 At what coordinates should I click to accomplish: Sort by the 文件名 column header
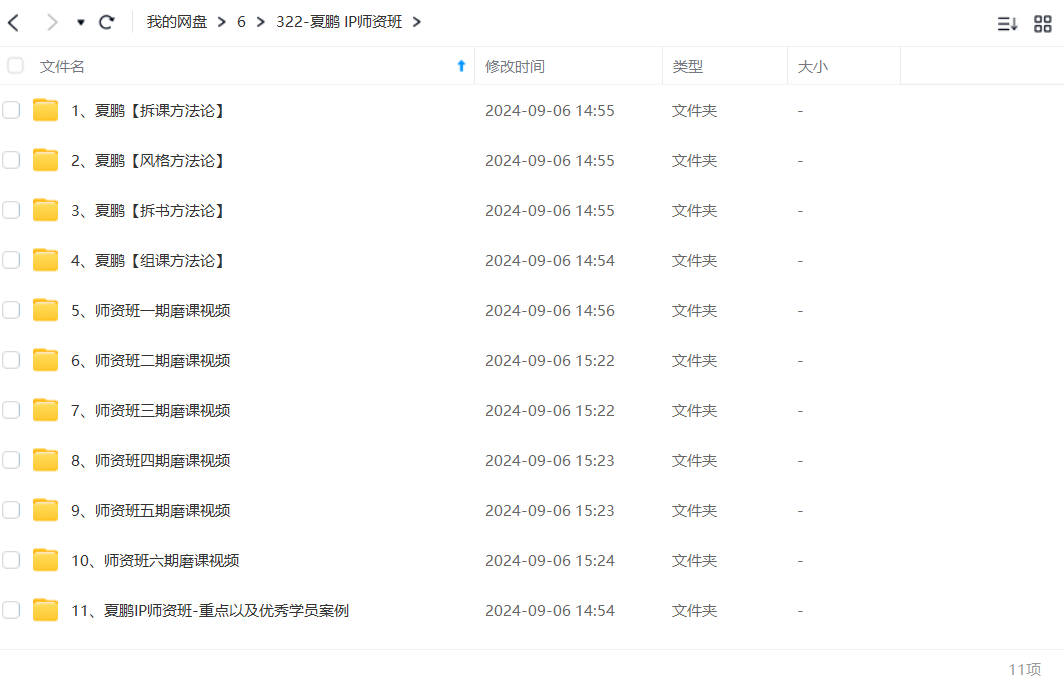[62, 66]
